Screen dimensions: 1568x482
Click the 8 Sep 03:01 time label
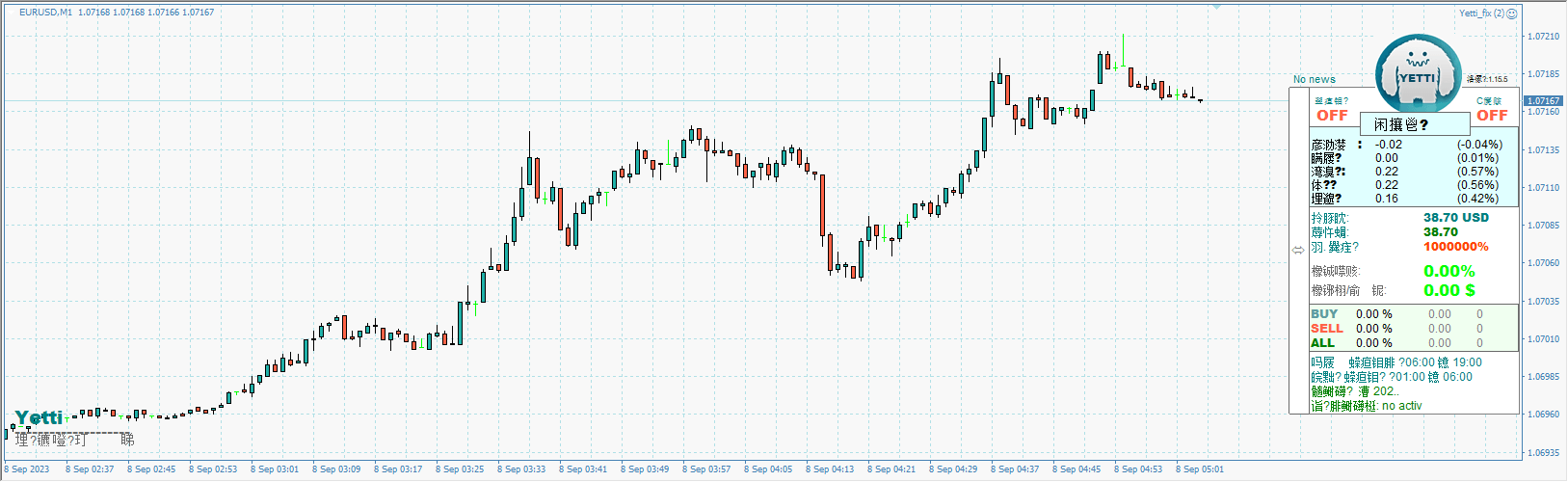pyautogui.click(x=275, y=469)
